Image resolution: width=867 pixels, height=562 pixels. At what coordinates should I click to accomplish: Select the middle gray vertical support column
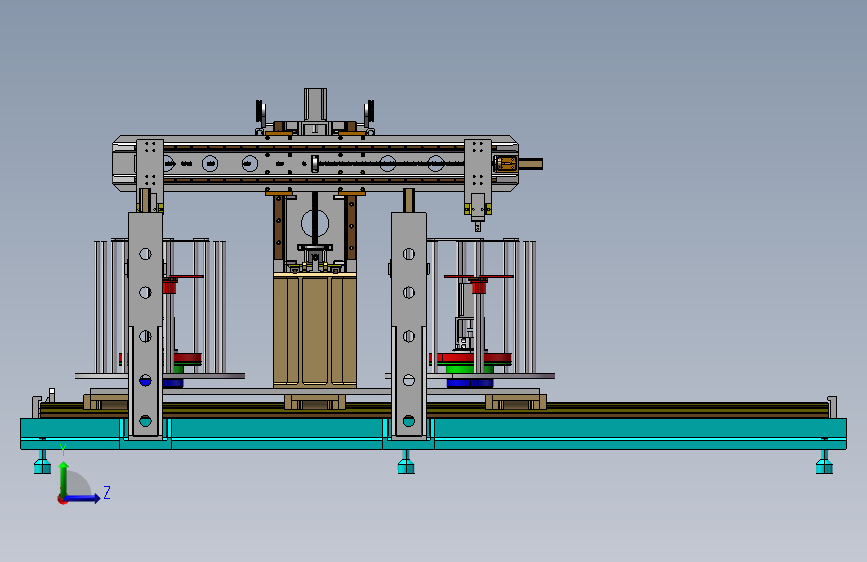[409, 326]
